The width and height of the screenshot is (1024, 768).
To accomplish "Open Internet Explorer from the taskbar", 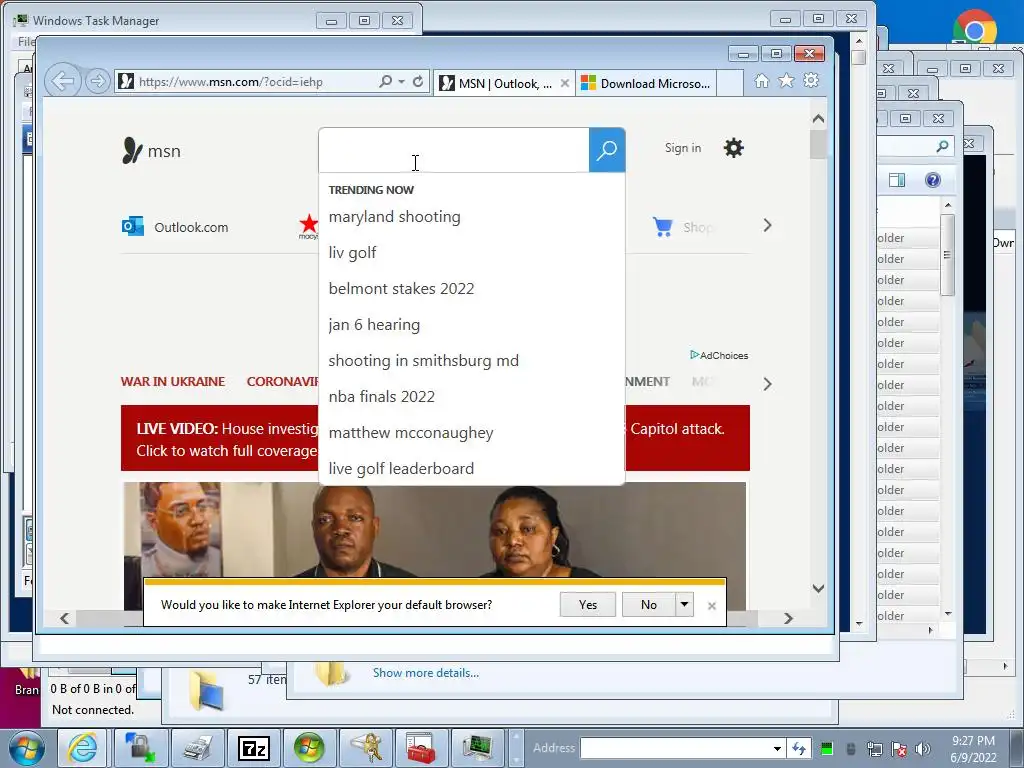I will [x=83, y=748].
